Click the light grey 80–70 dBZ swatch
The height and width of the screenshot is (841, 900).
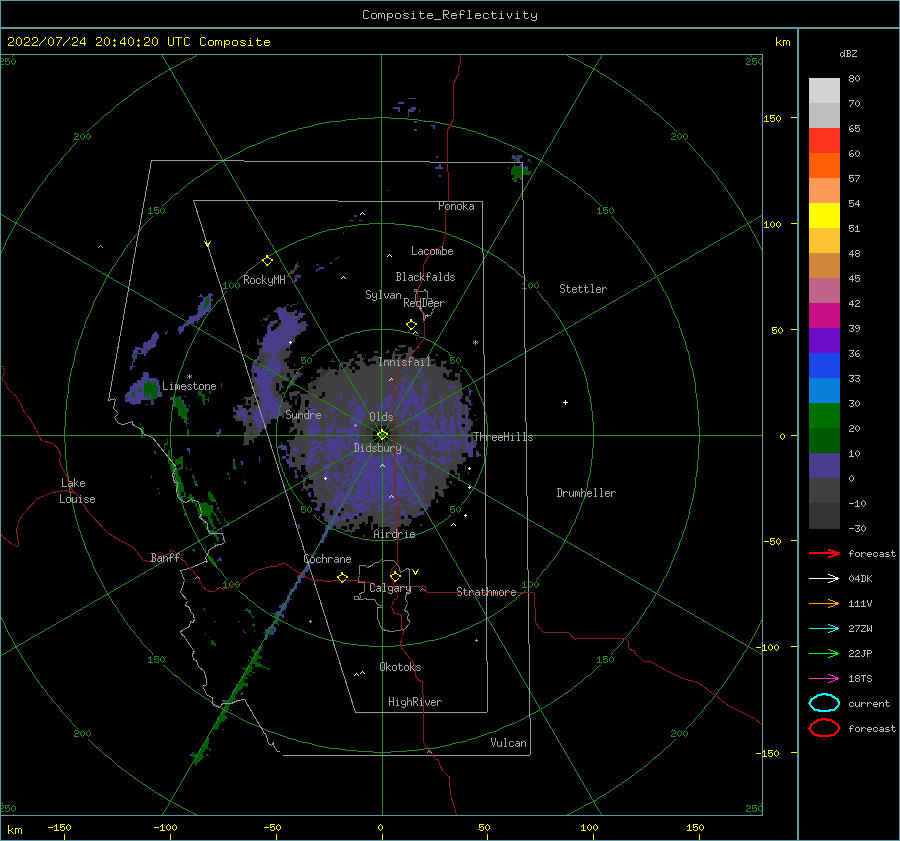(x=824, y=91)
